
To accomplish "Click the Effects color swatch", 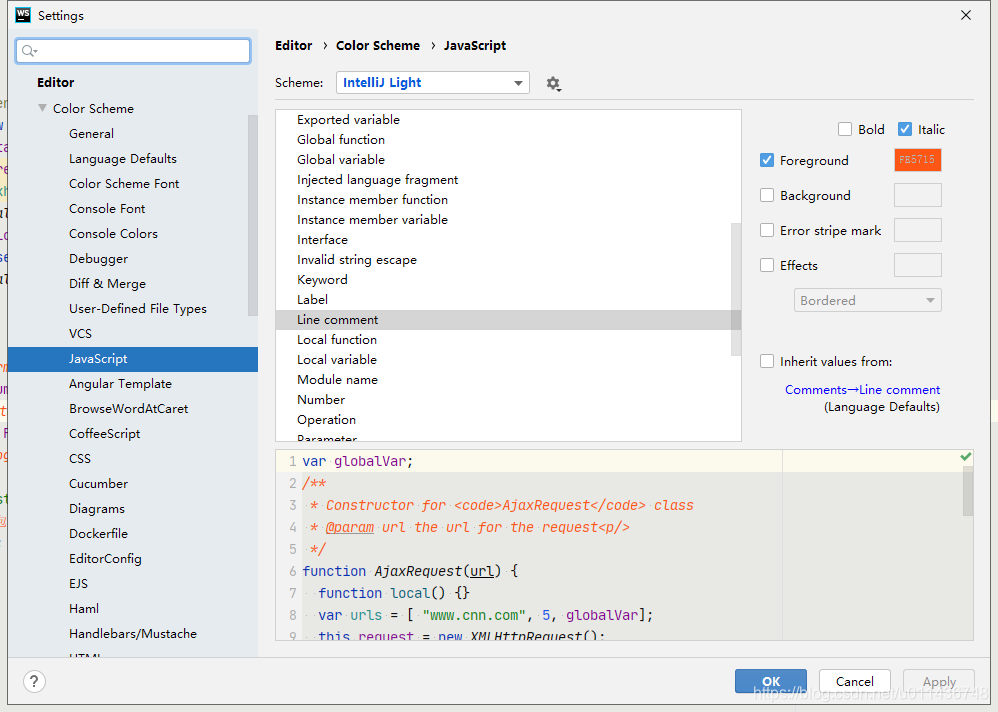I will click(x=917, y=265).
